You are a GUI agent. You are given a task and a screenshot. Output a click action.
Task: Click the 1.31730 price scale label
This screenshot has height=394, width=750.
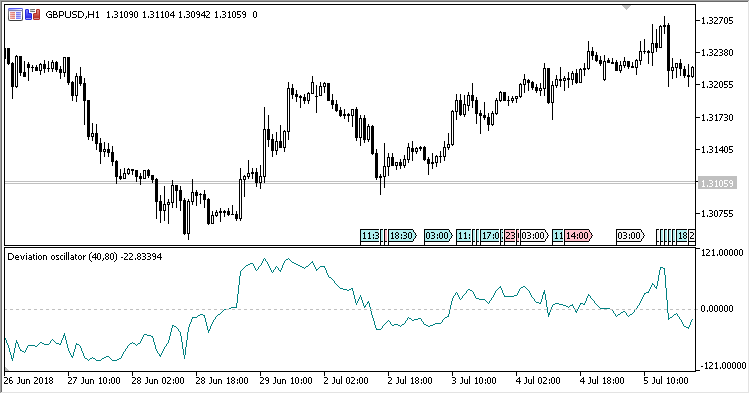pos(717,118)
